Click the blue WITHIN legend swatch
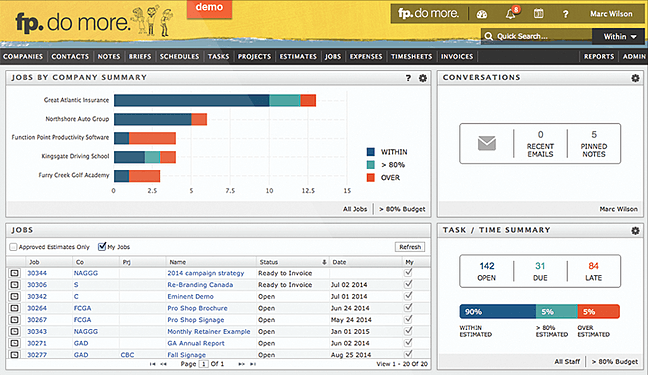Viewport: 648px width, 375px height. 371,152
